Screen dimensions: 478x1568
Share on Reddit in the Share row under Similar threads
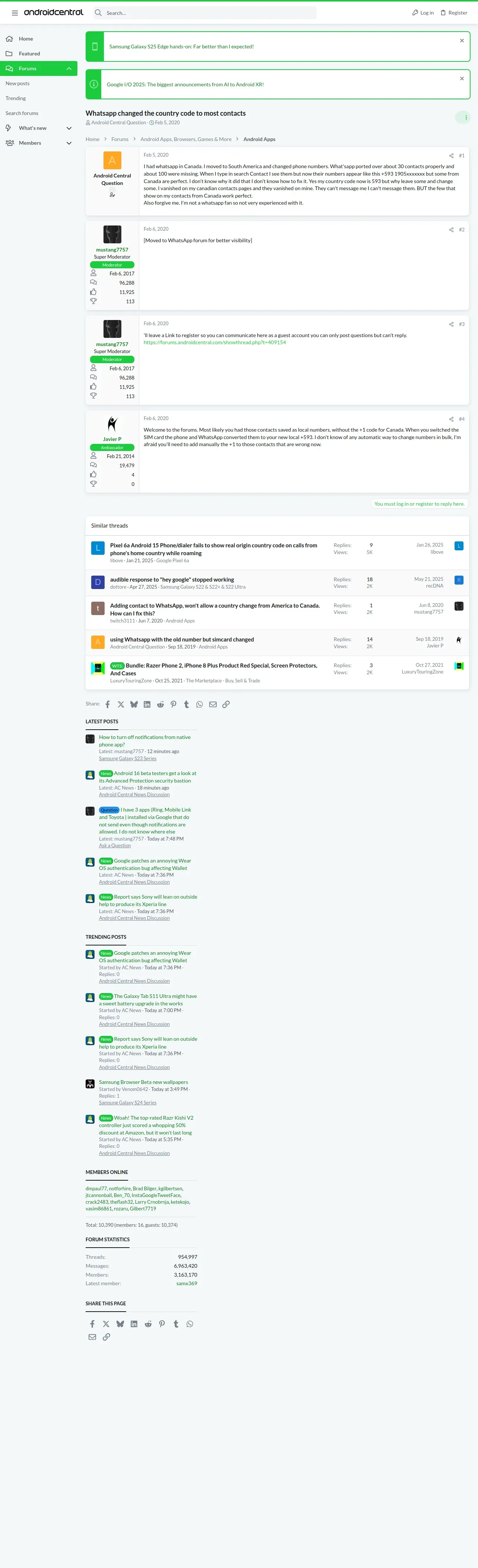(160, 704)
